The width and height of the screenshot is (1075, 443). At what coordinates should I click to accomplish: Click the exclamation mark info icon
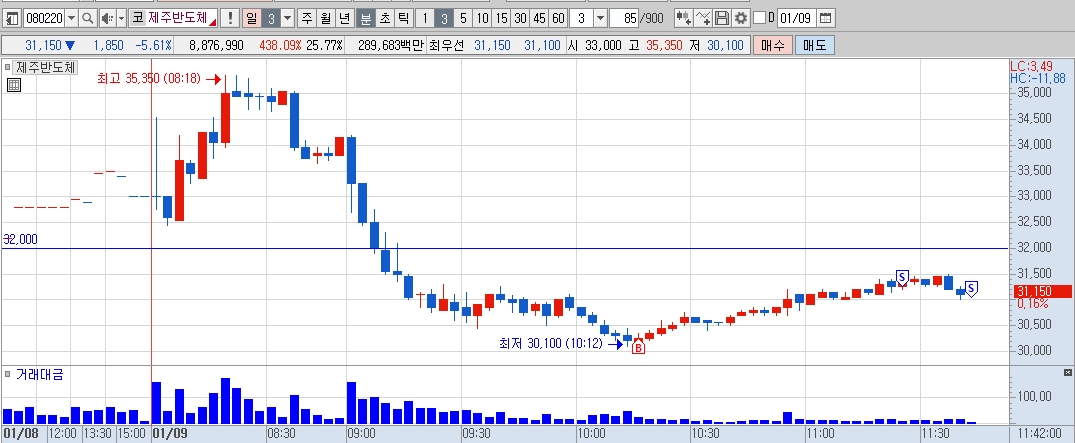[x=230, y=18]
